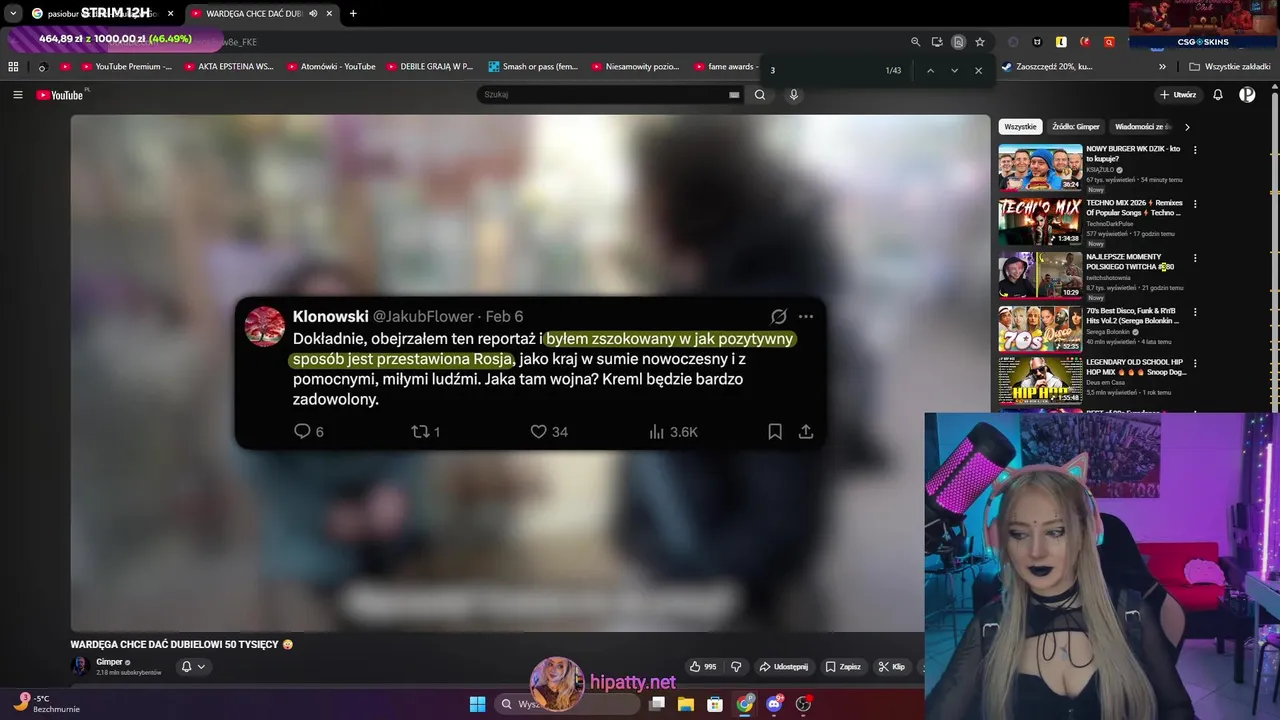
Task: Open Microsoft Store from the taskbar
Action: click(x=715, y=704)
